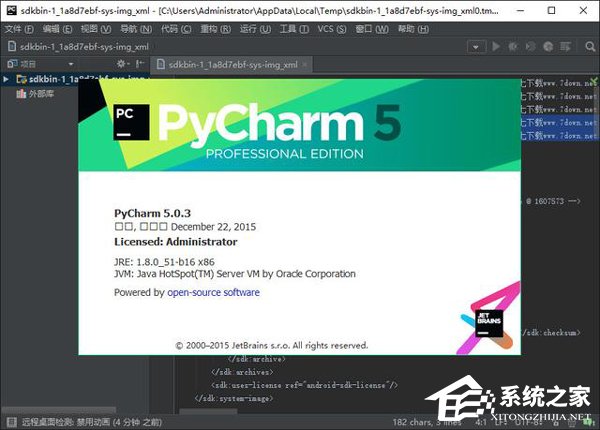
Task: Open the 运行 (U) menu
Action: click(255, 29)
